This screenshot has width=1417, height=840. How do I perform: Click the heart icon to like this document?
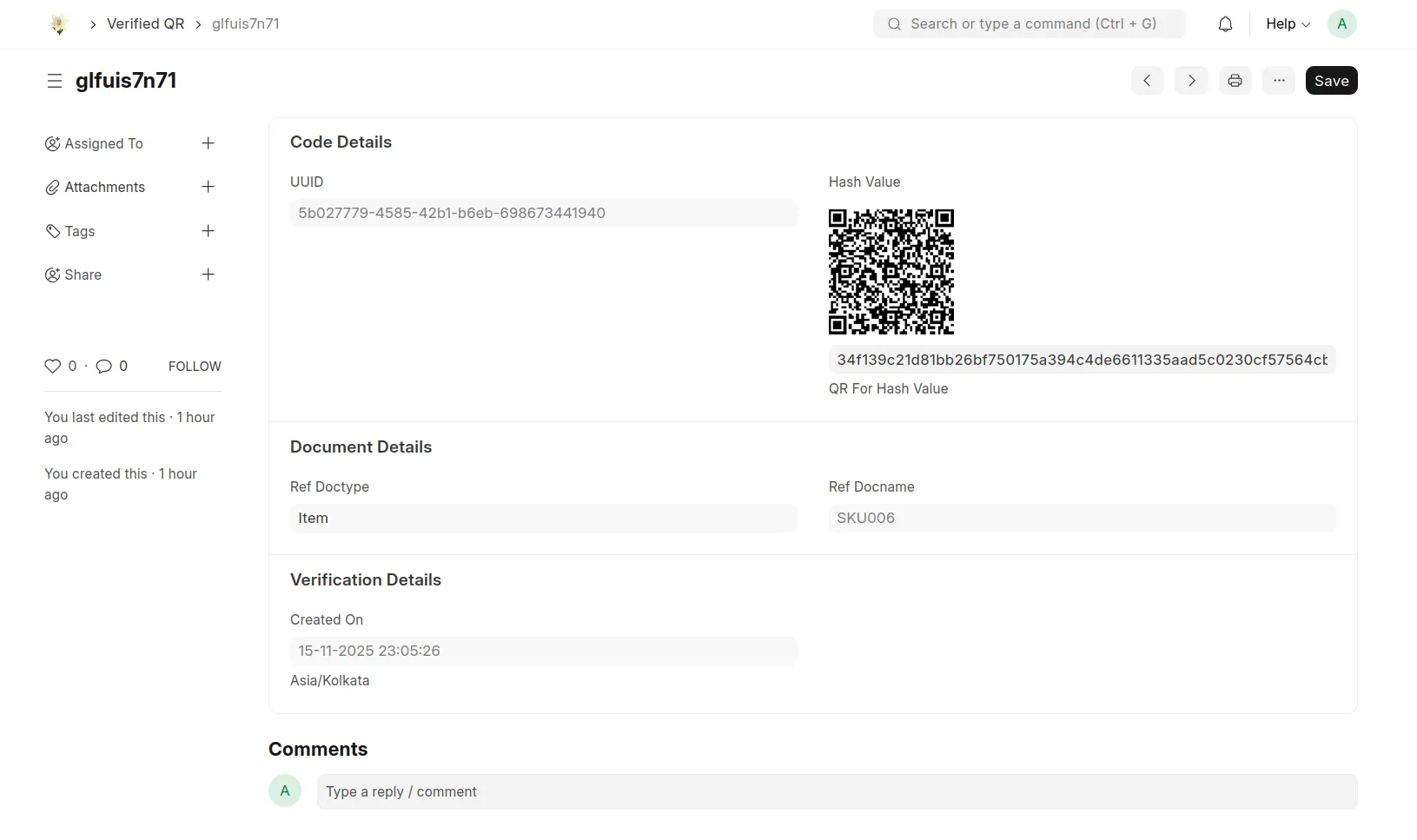click(x=51, y=366)
